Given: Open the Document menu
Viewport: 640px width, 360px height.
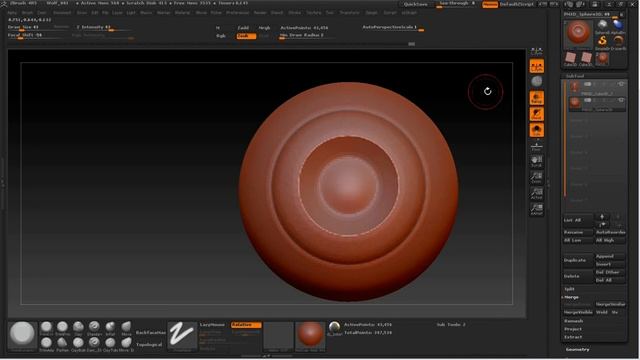Looking at the screenshot, I should pos(62,13).
